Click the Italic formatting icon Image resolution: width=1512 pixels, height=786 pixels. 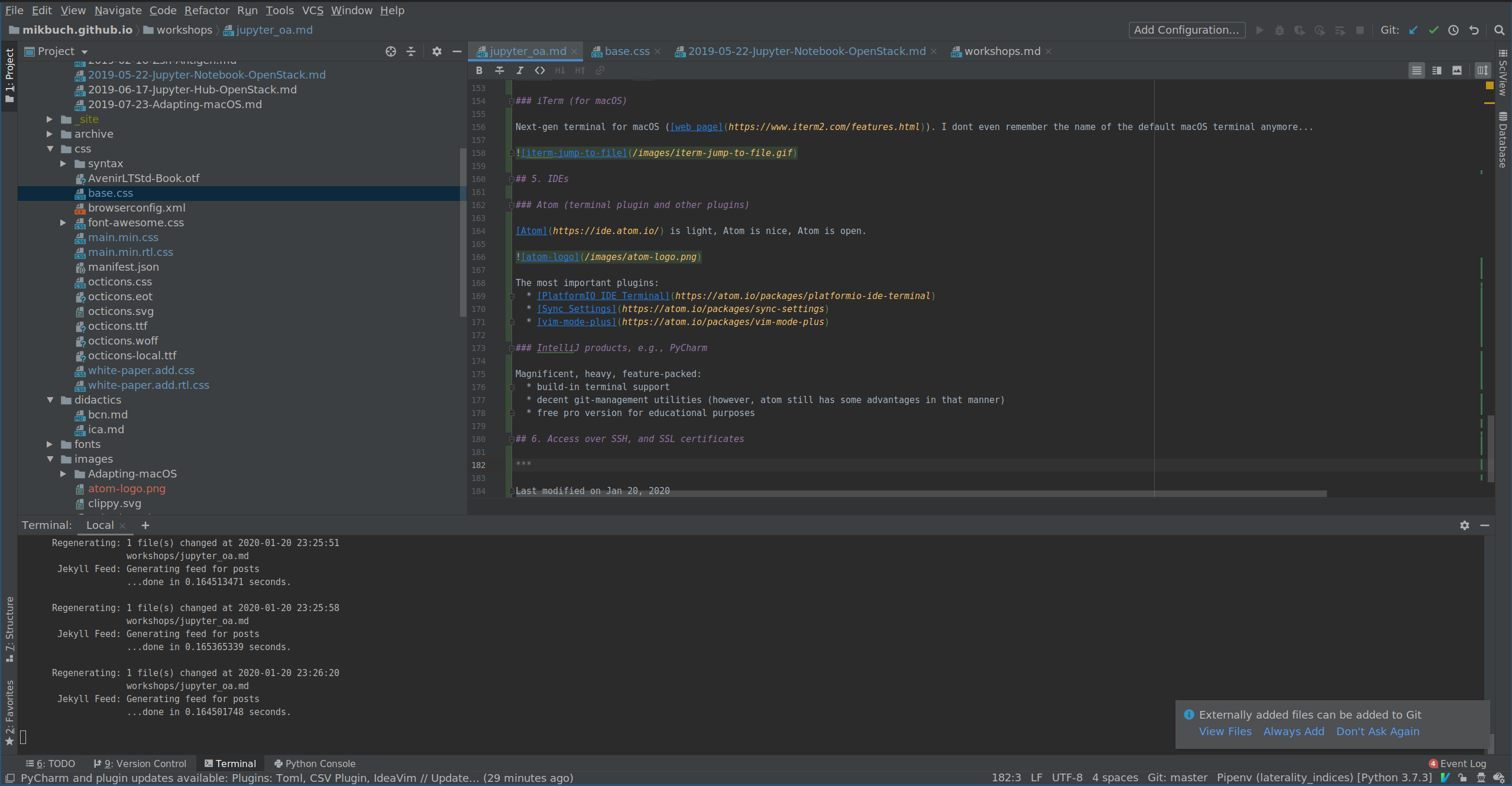click(519, 70)
